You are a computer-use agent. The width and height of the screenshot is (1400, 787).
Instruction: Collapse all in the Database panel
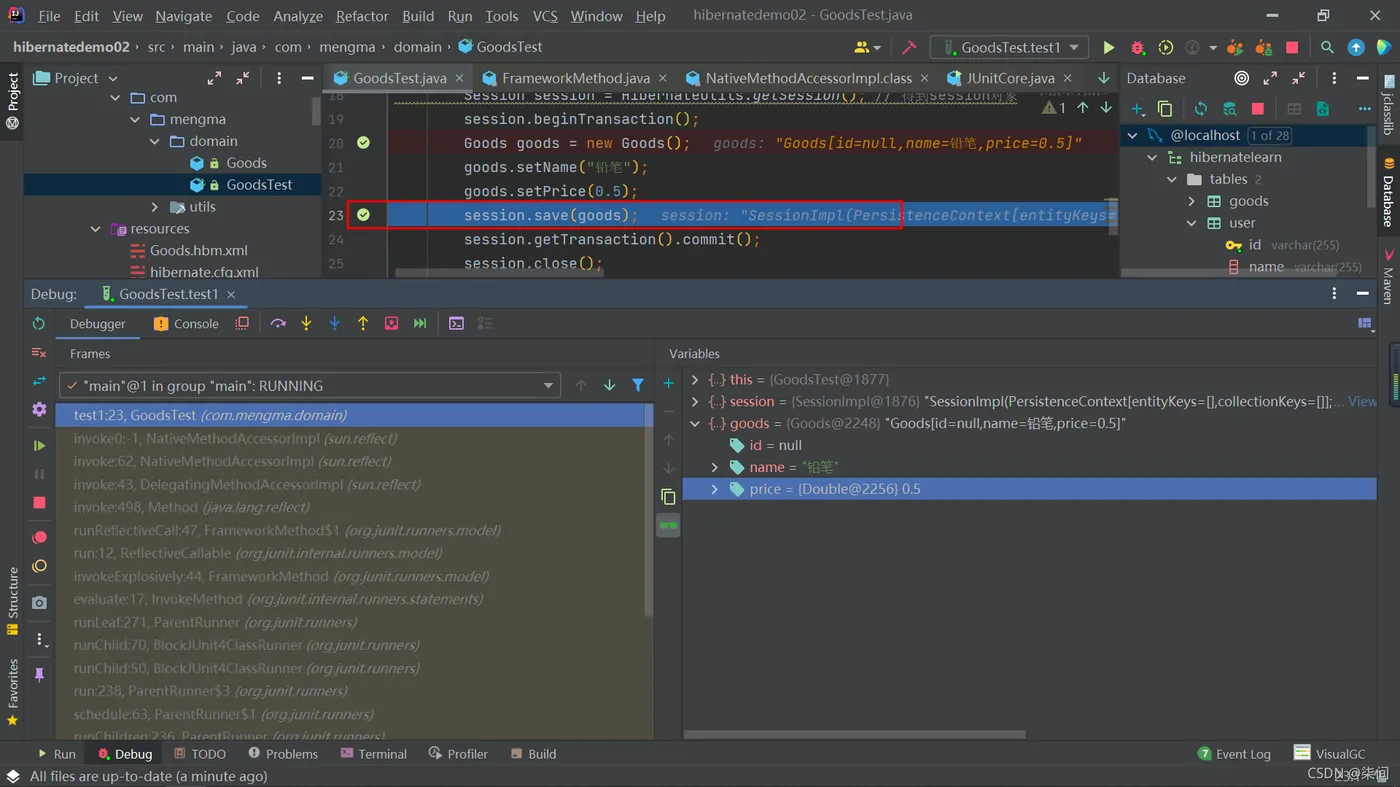(x=1298, y=78)
